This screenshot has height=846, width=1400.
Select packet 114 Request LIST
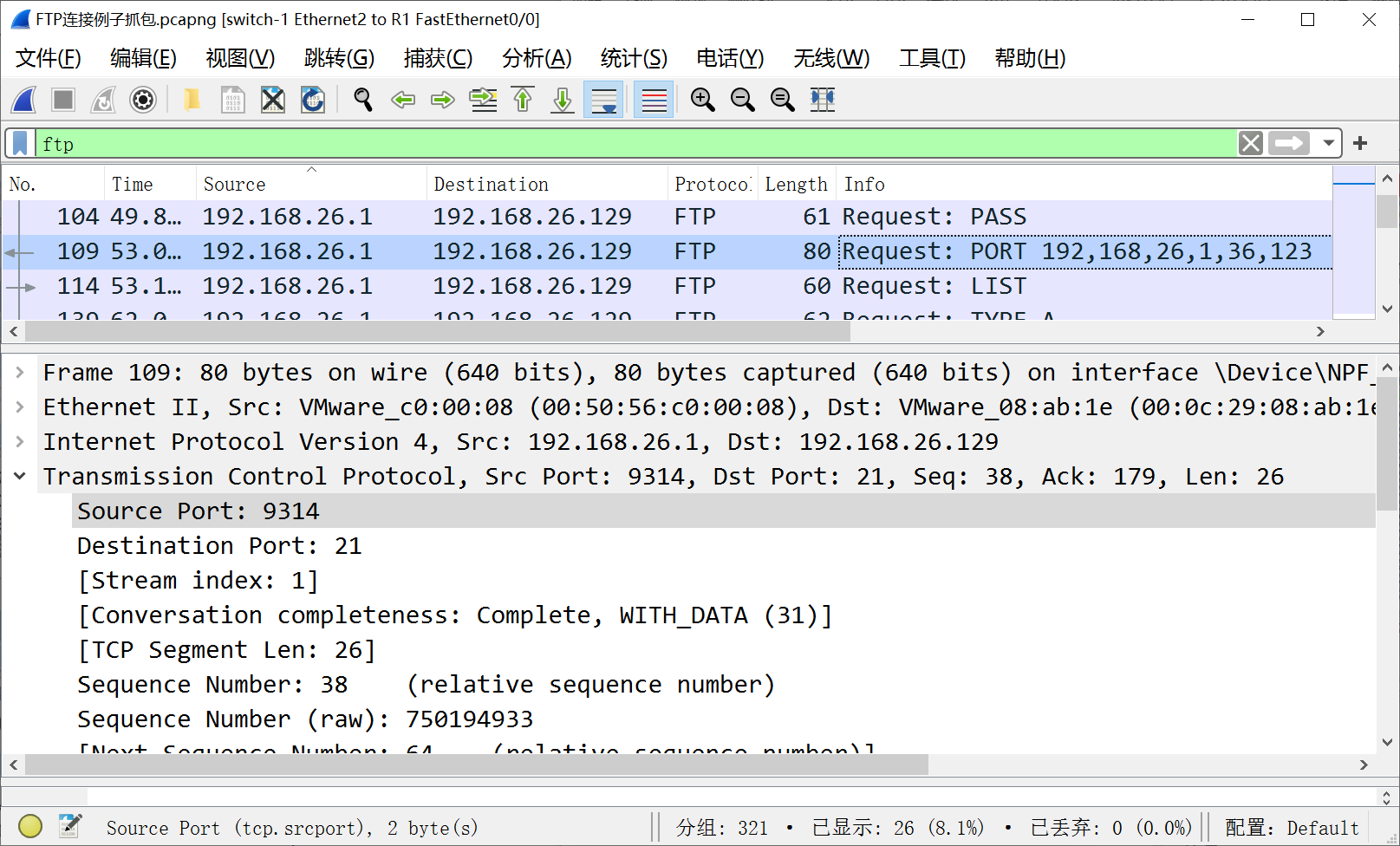[x=667, y=286]
